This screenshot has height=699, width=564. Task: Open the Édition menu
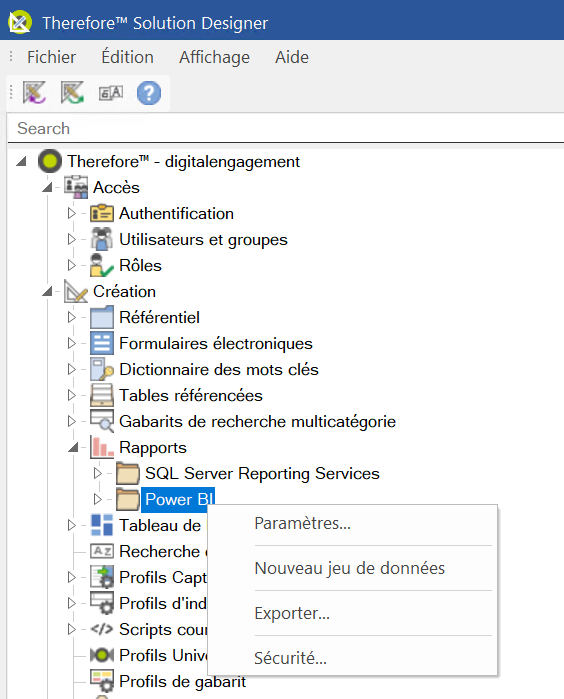click(128, 57)
